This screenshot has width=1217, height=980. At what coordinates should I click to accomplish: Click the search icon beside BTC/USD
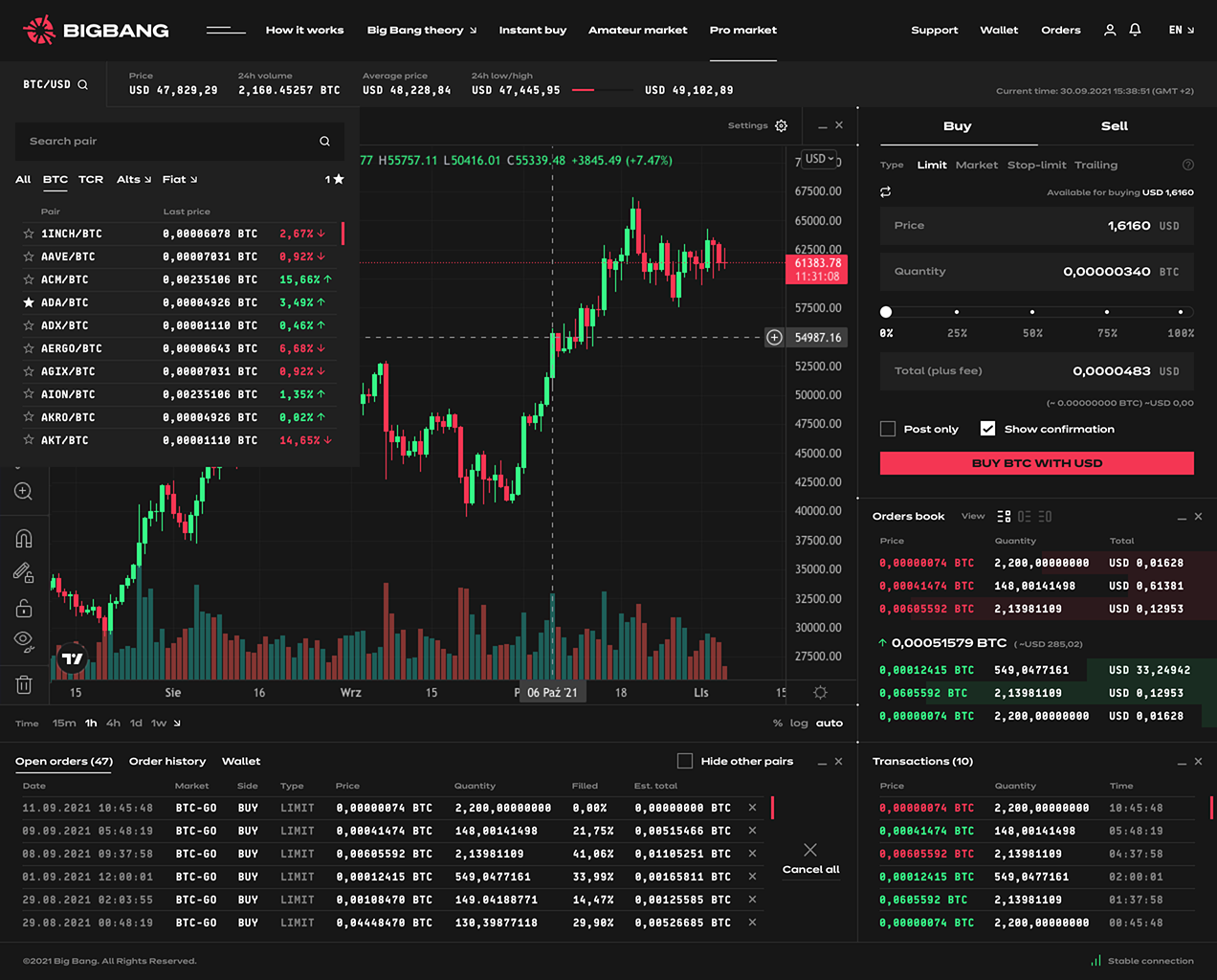tap(82, 84)
